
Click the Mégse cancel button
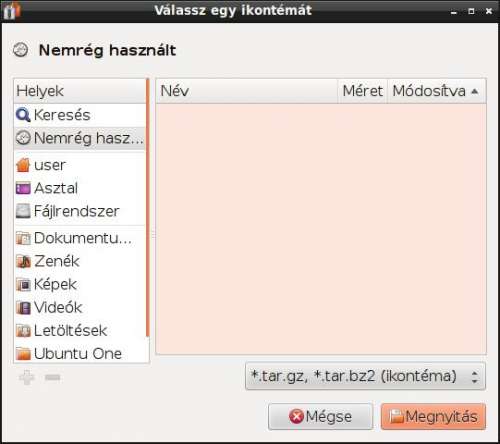pos(320,416)
